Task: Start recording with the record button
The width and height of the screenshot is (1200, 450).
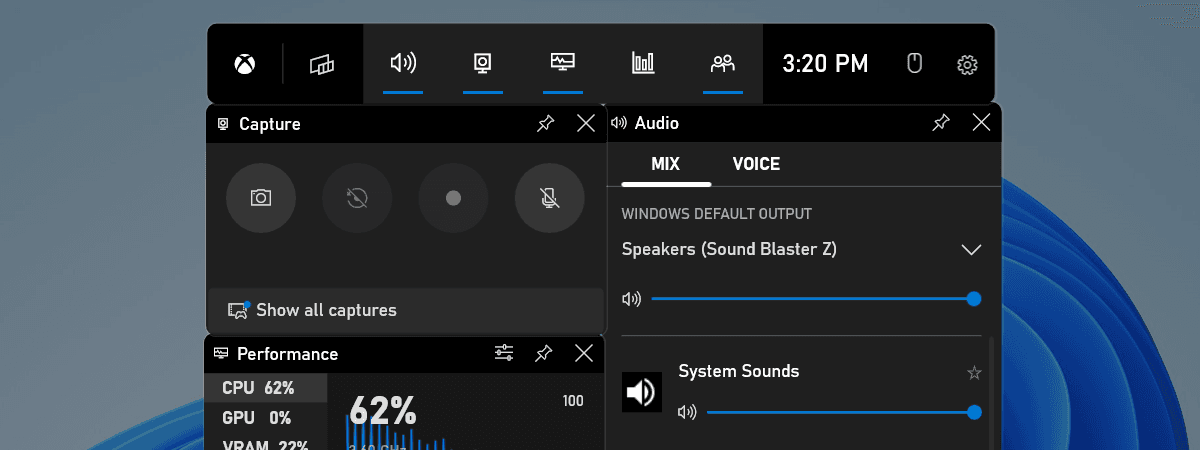Action: pos(453,198)
